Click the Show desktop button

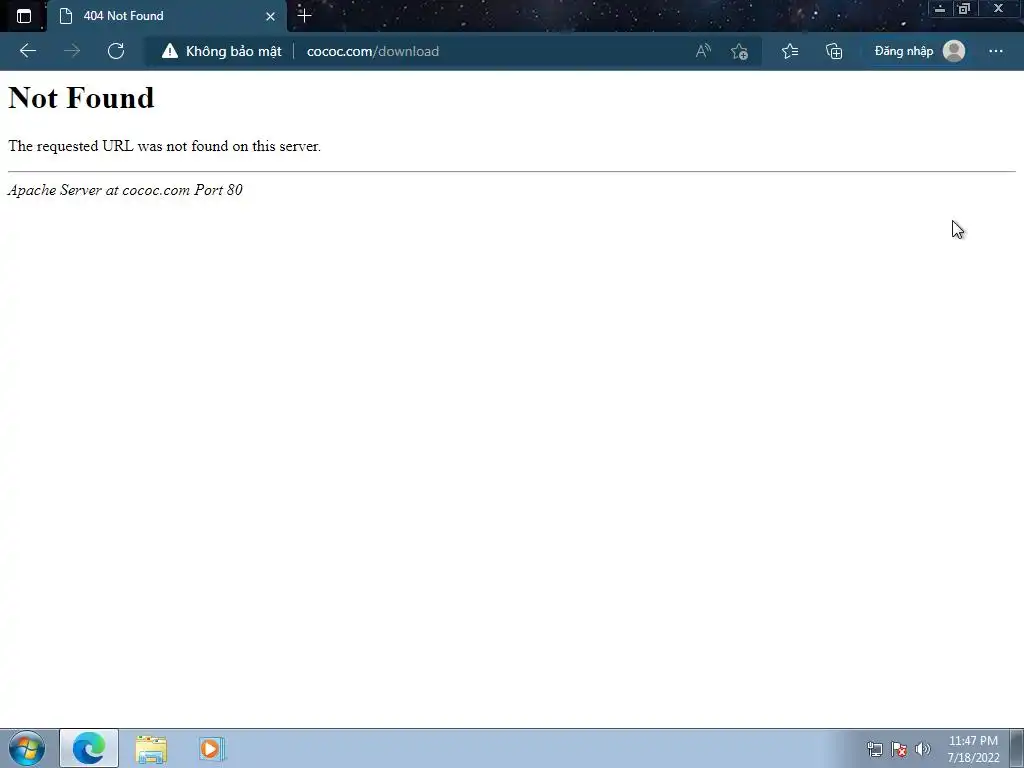pyautogui.click(x=1017, y=748)
